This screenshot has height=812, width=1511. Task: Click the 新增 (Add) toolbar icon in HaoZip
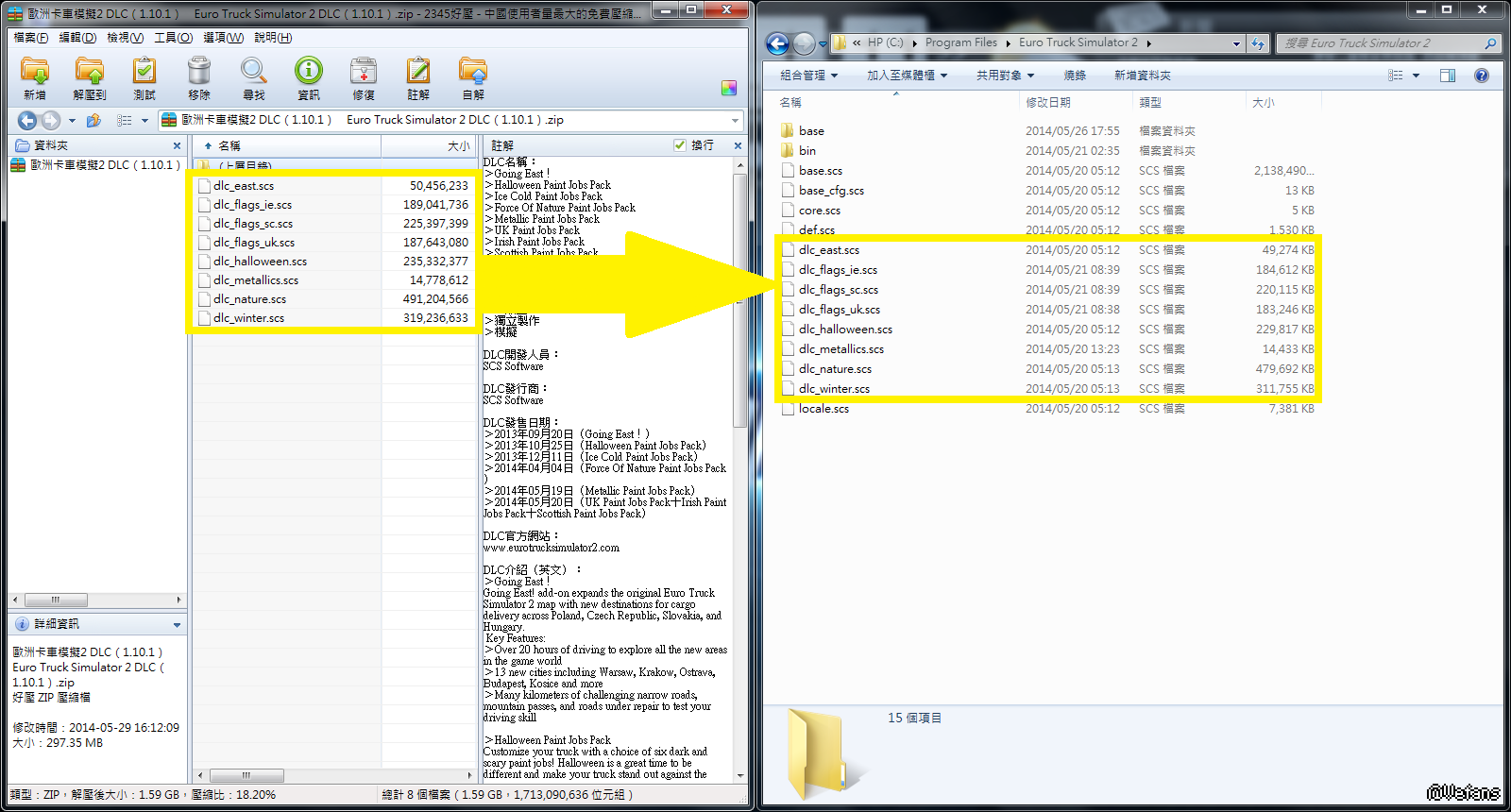[x=35, y=78]
